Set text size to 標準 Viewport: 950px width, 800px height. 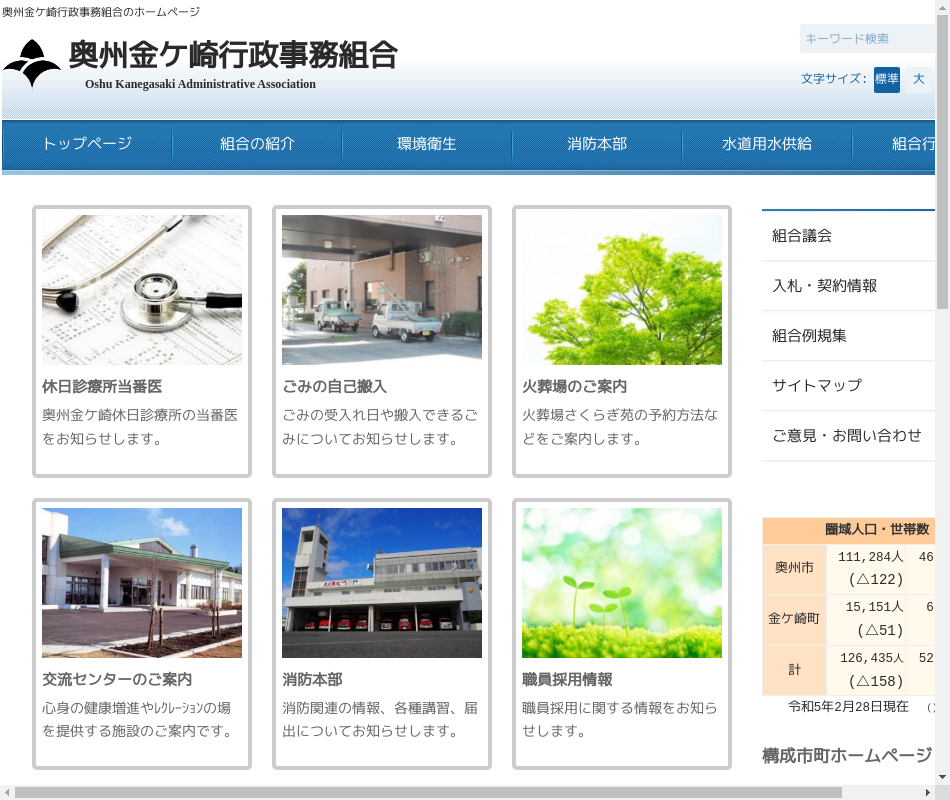(886, 80)
